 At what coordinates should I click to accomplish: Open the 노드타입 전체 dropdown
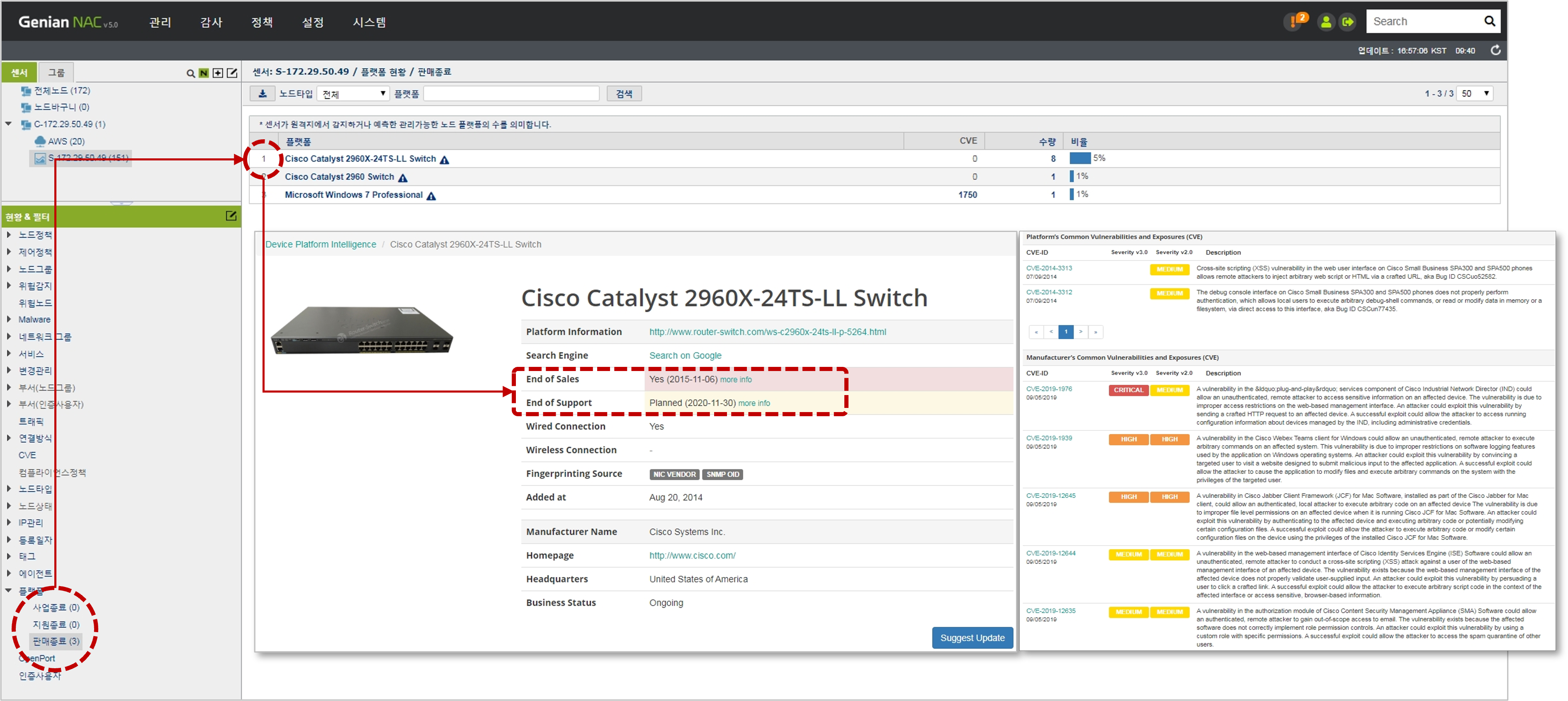[354, 94]
